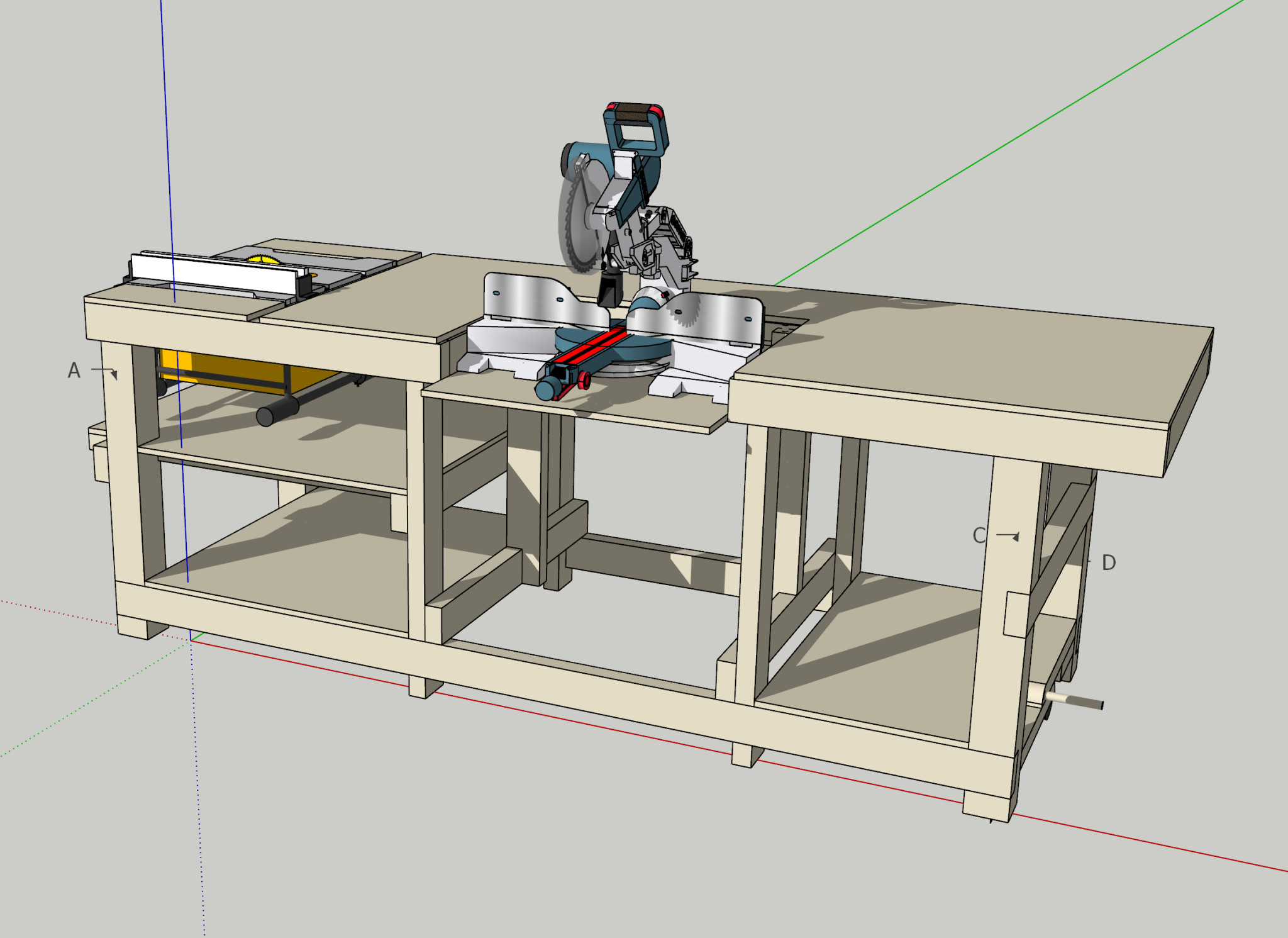Click the section label C
This screenshot has width=1288, height=938.
(979, 536)
